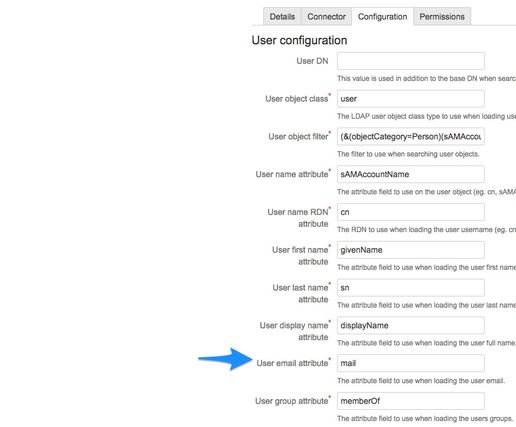
Task: Click the User name attribute label
Action: tap(292, 174)
